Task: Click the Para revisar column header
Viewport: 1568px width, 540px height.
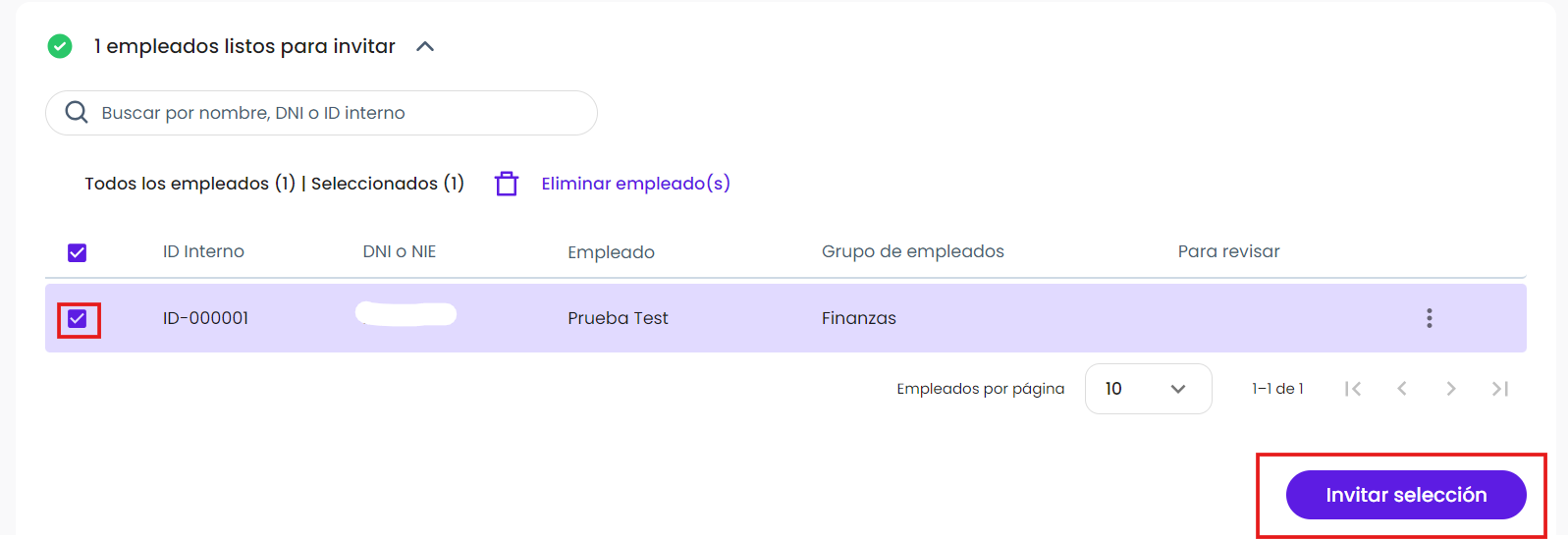Action: pyautogui.click(x=1228, y=251)
